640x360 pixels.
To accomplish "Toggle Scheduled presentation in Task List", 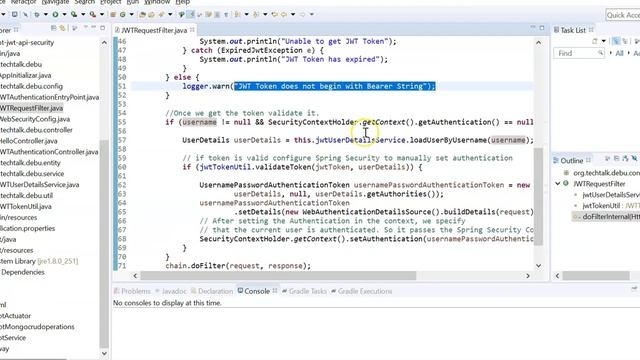I will [x=625, y=41].
